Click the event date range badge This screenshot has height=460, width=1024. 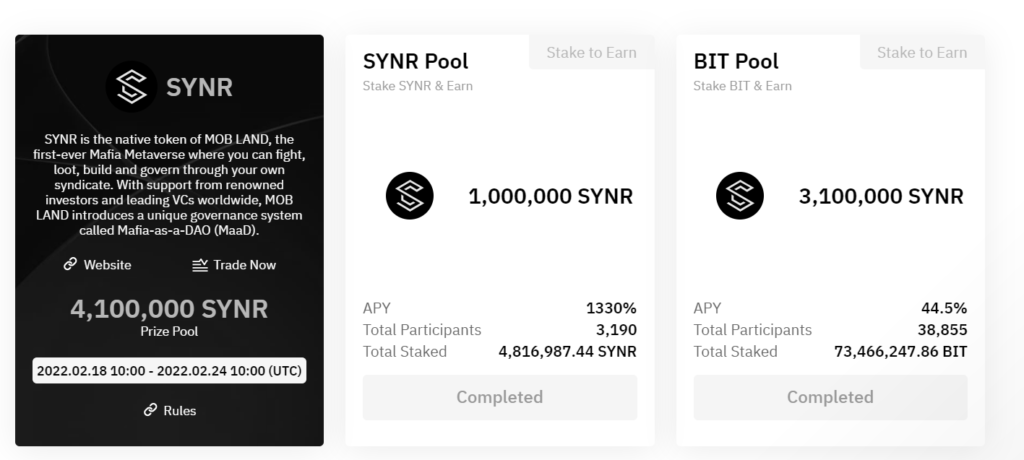pyautogui.click(x=169, y=370)
